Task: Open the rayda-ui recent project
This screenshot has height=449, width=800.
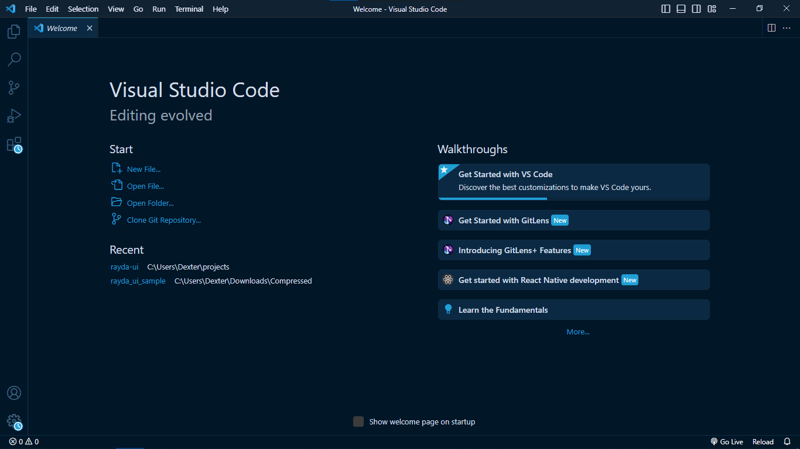Action: point(125,267)
